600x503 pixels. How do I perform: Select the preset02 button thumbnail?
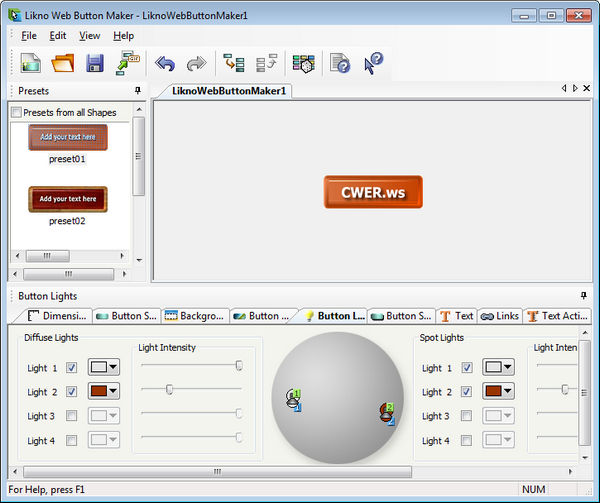pos(68,199)
